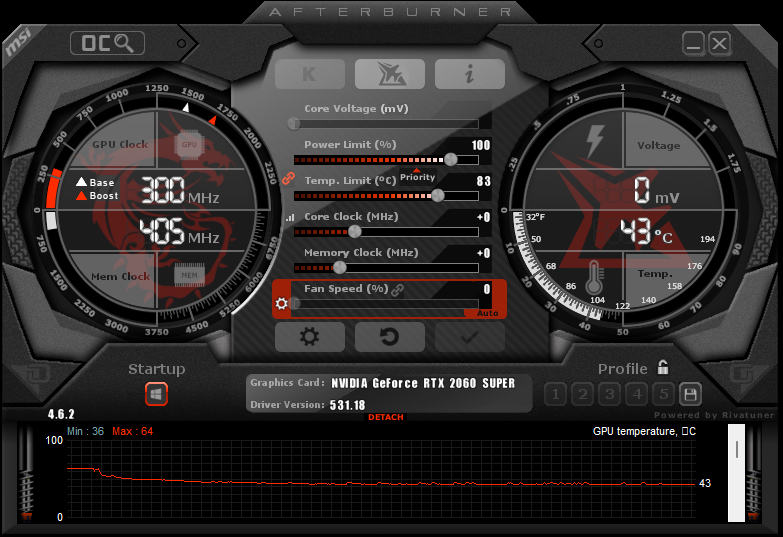
Task: Click the 'Min : 36' graph label
Action: tap(85, 431)
